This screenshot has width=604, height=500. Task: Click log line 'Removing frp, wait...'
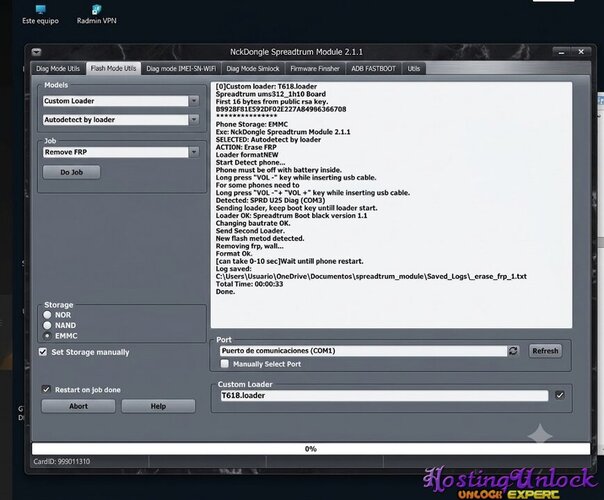click(x=250, y=246)
